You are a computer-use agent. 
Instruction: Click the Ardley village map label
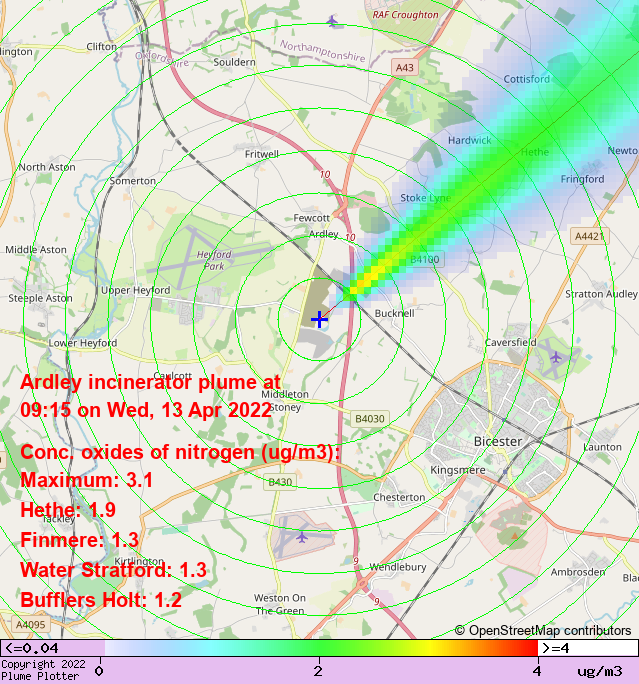pyautogui.click(x=323, y=234)
